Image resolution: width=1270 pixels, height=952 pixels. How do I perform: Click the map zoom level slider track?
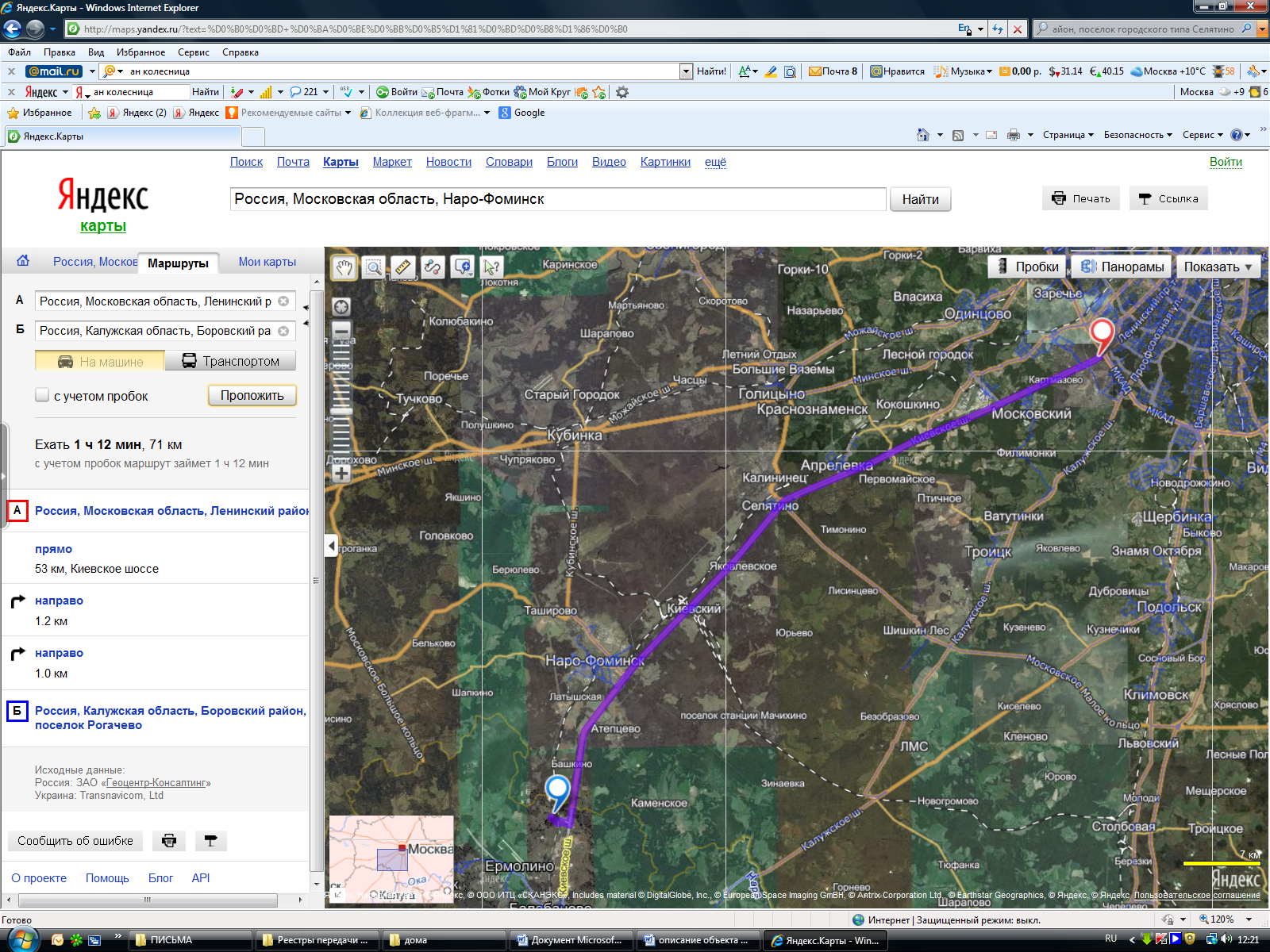click(341, 401)
